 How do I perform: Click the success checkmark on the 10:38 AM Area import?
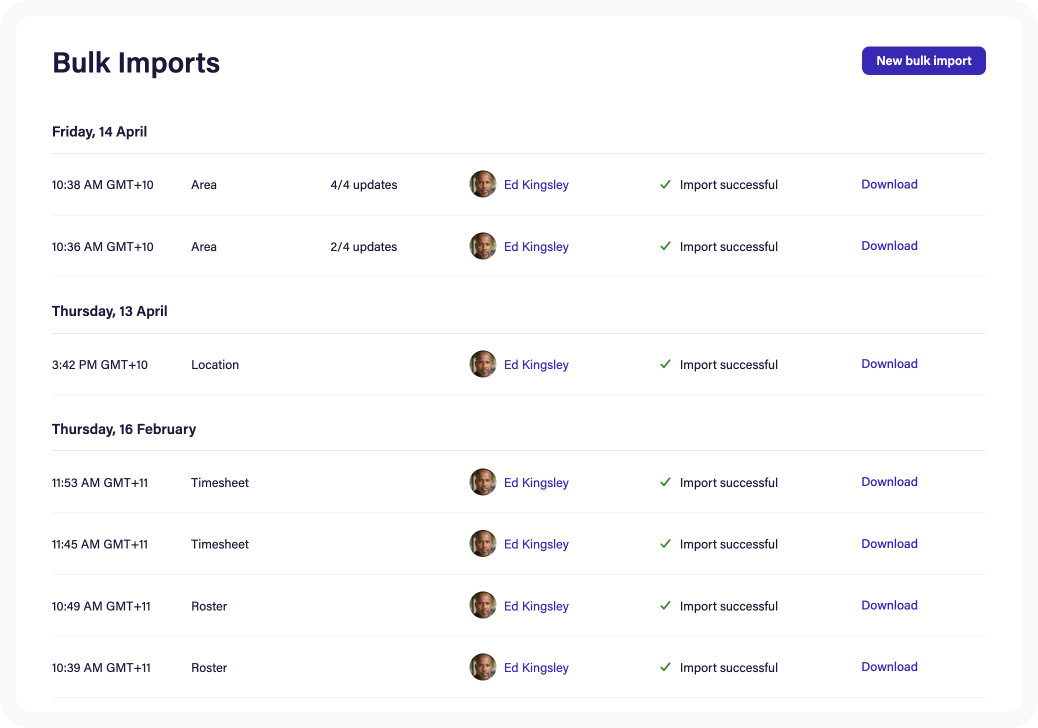pyautogui.click(x=666, y=184)
